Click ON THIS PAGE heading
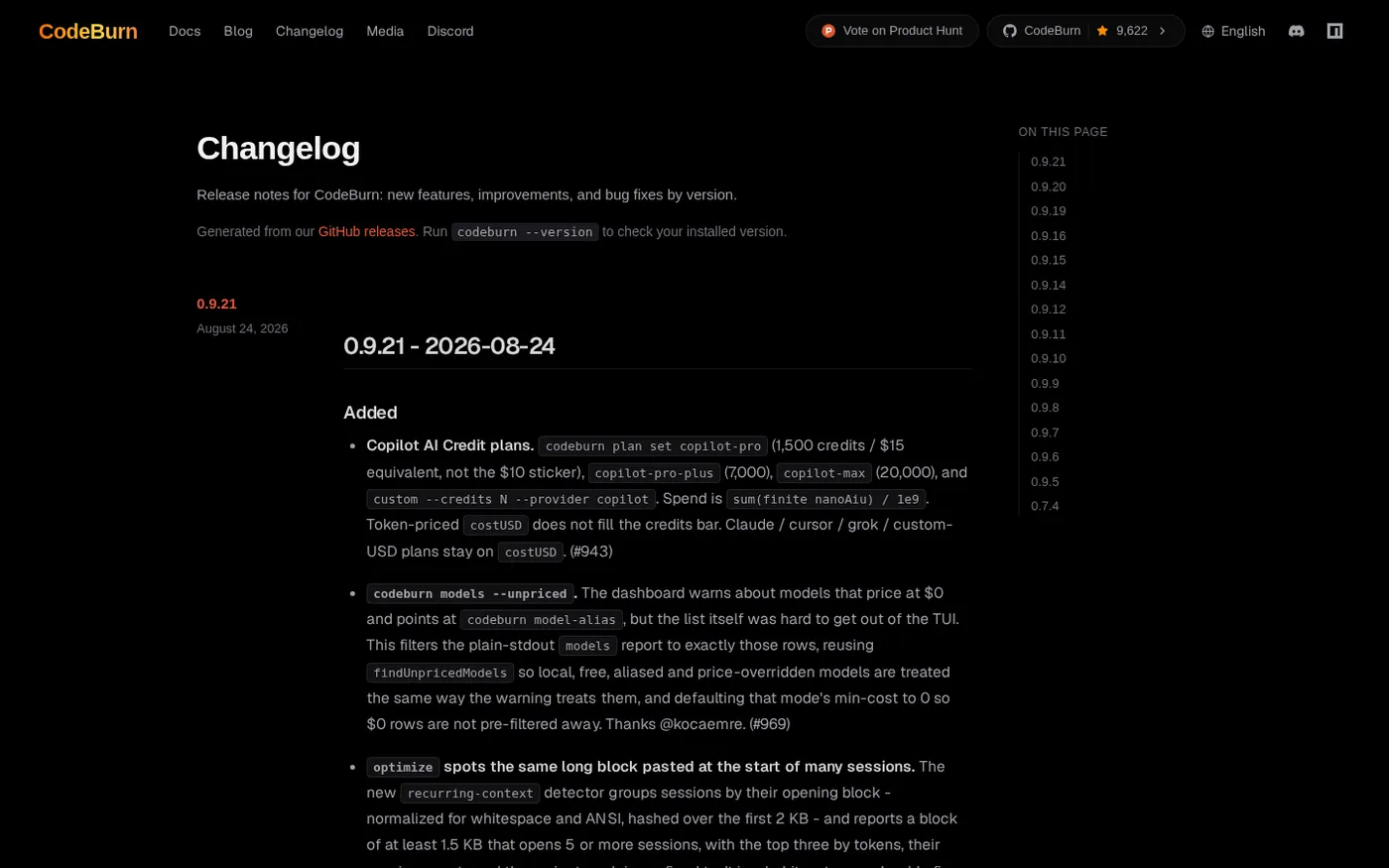Viewport: 1389px width, 868px height. [1063, 132]
